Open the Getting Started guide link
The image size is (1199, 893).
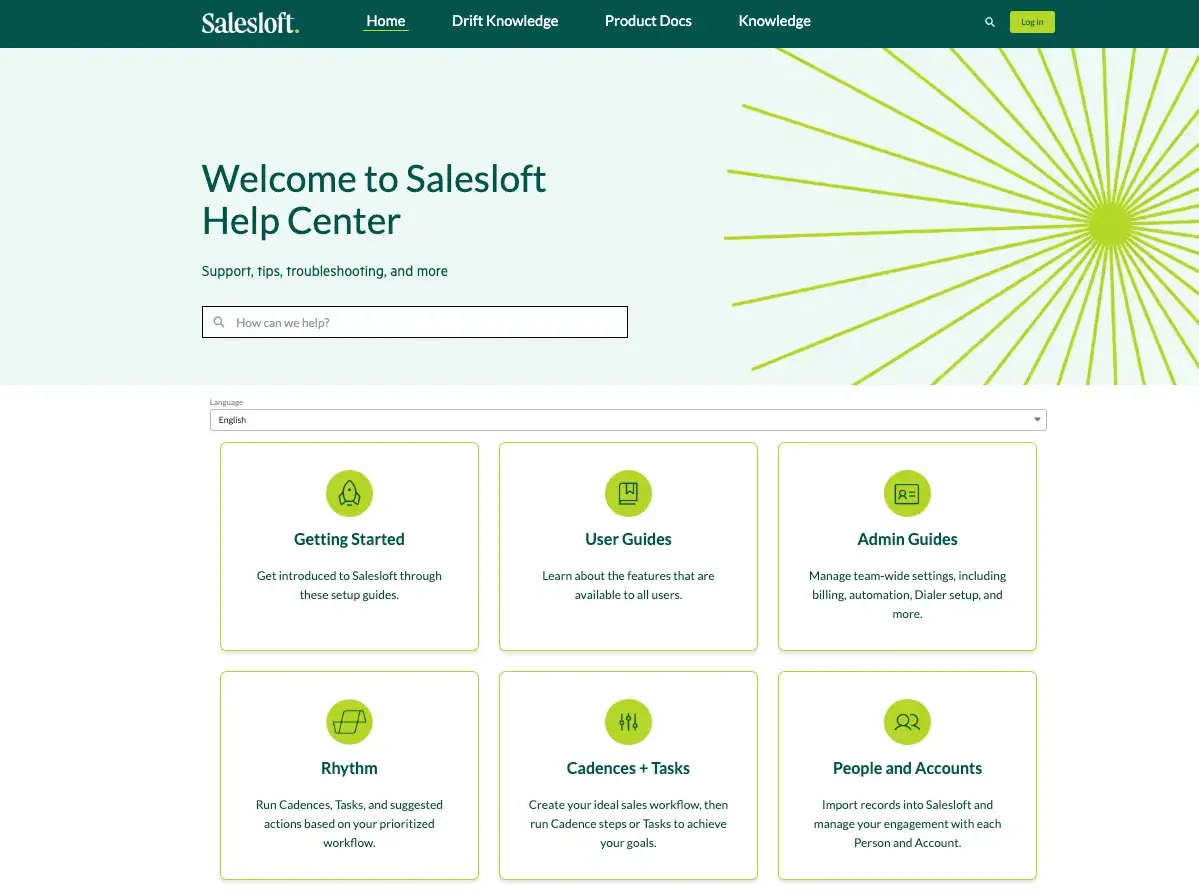(349, 539)
